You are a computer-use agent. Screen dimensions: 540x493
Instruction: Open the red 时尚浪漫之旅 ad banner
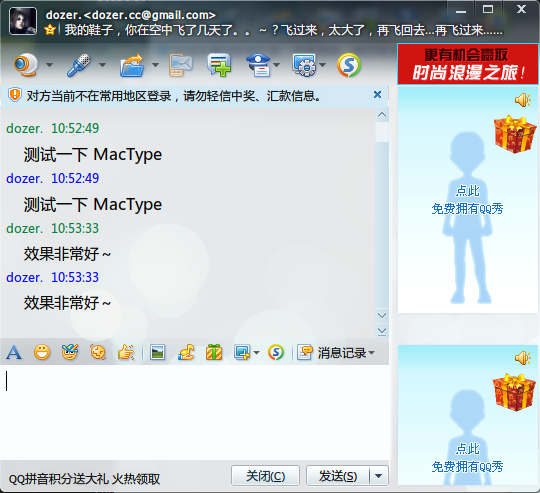pyautogui.click(x=468, y=64)
